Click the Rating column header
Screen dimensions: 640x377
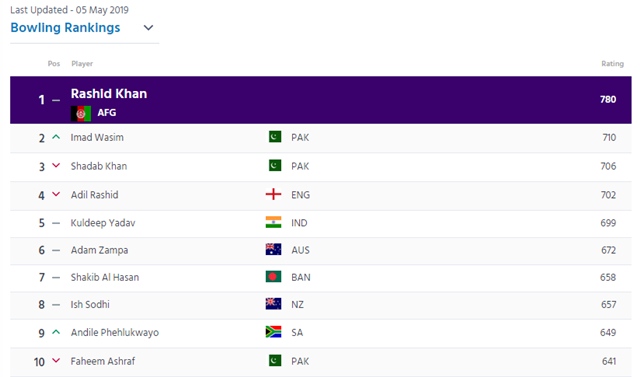[x=612, y=64]
